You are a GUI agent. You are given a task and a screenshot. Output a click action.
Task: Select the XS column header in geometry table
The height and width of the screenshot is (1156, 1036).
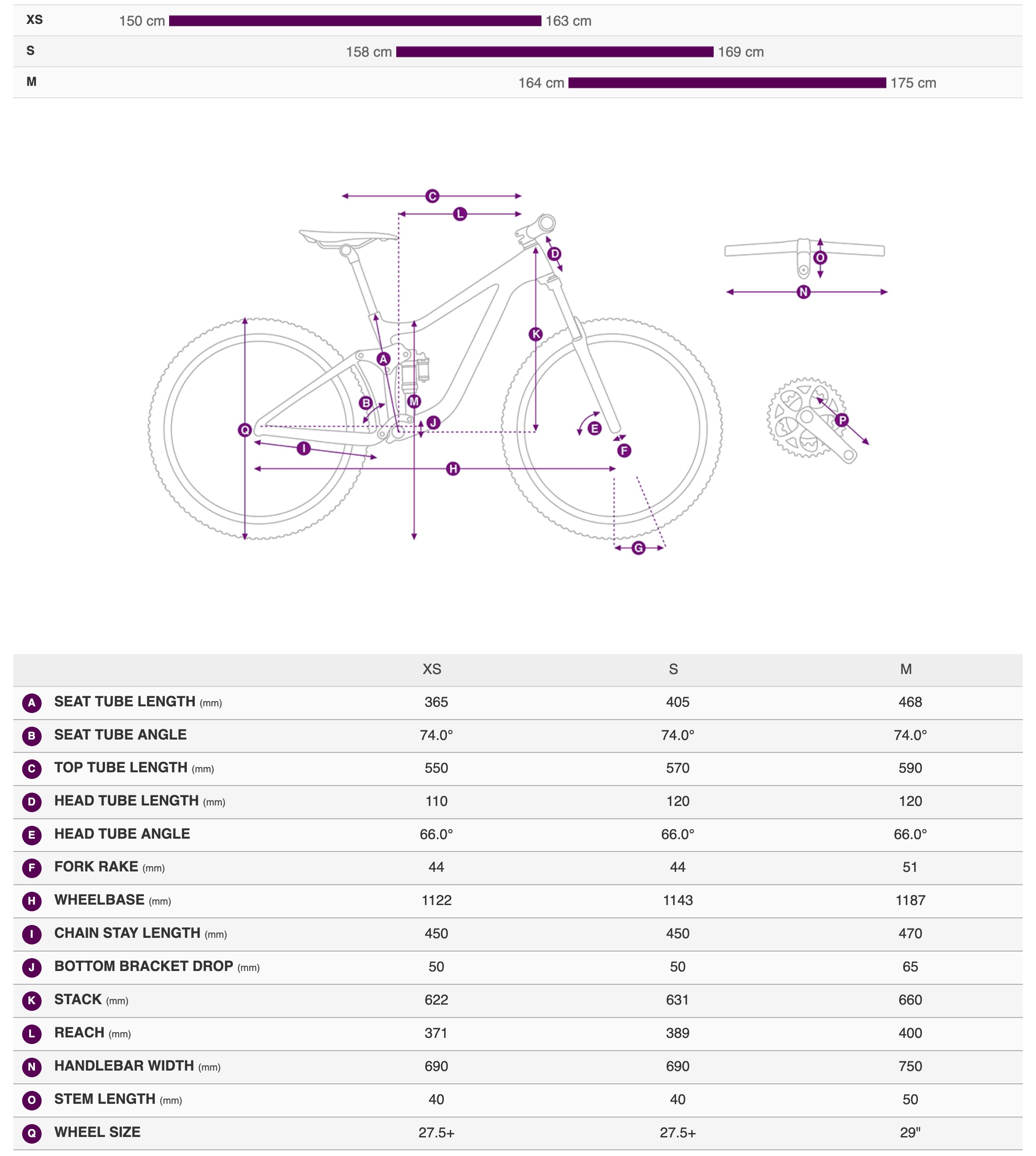click(x=432, y=669)
